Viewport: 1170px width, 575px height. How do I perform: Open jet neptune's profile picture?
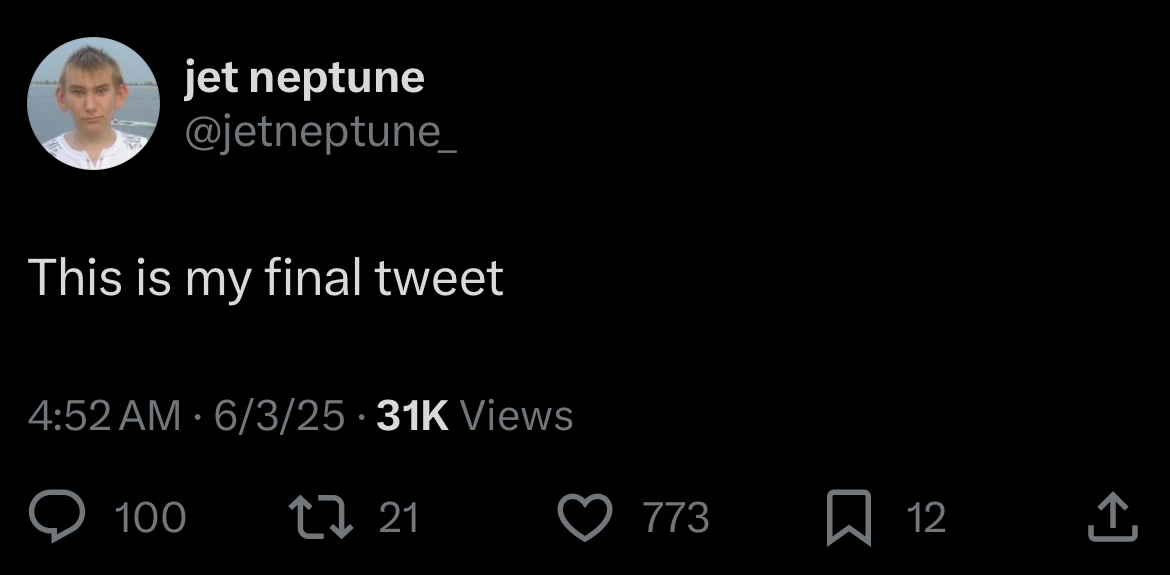[93, 103]
